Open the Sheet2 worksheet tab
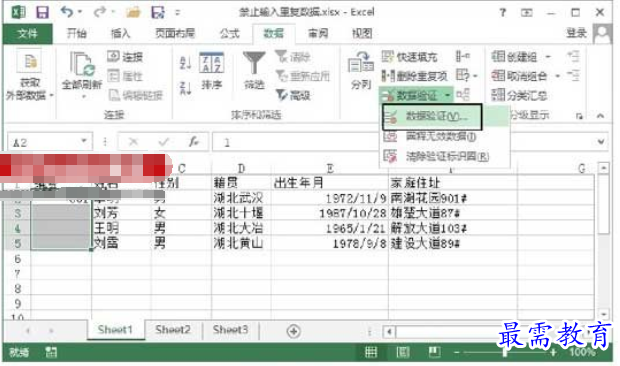 [173, 329]
